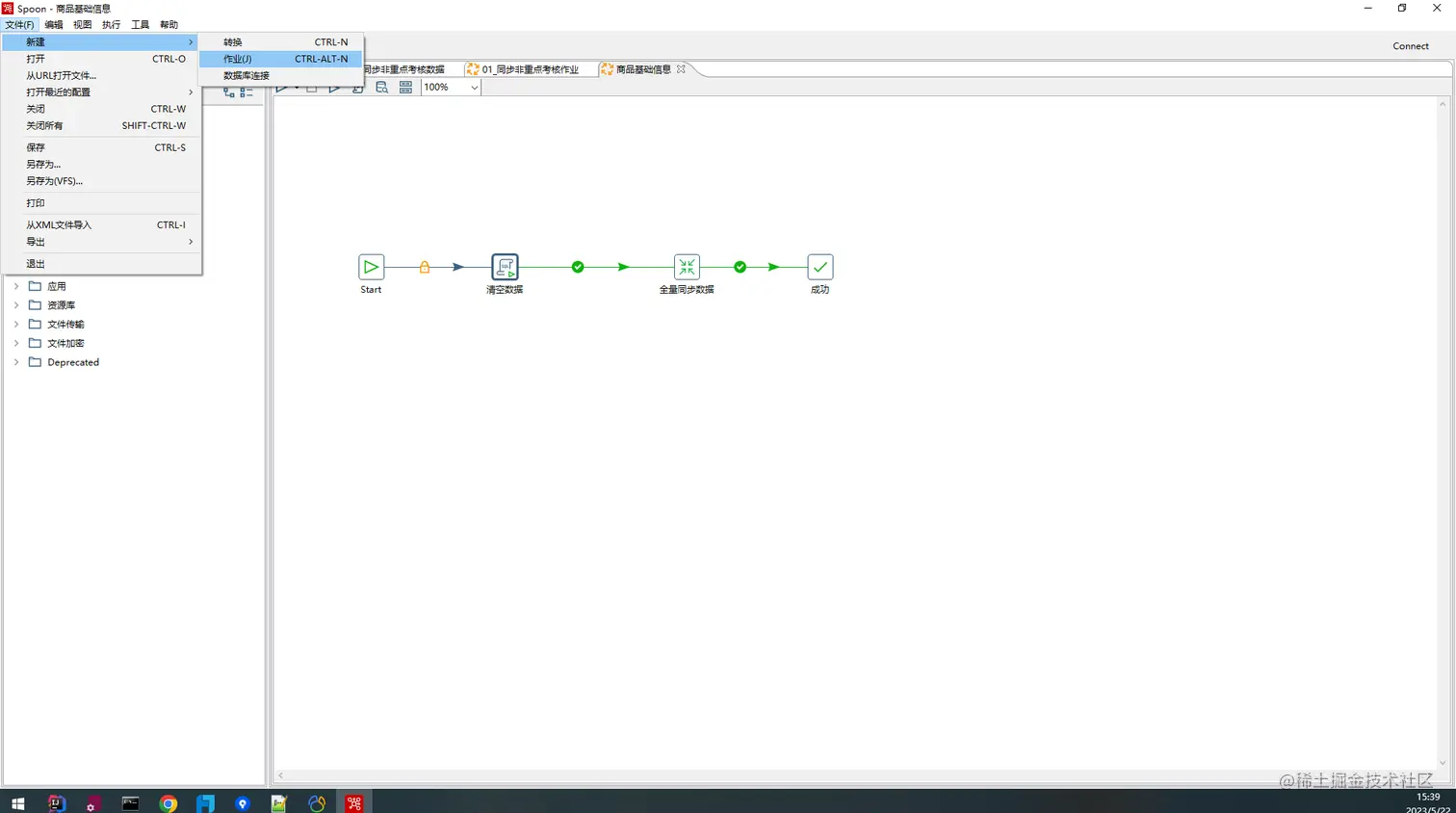1456x813 pixels.
Task: Choose 数据库连接 in the submenu
Action: pos(281,75)
